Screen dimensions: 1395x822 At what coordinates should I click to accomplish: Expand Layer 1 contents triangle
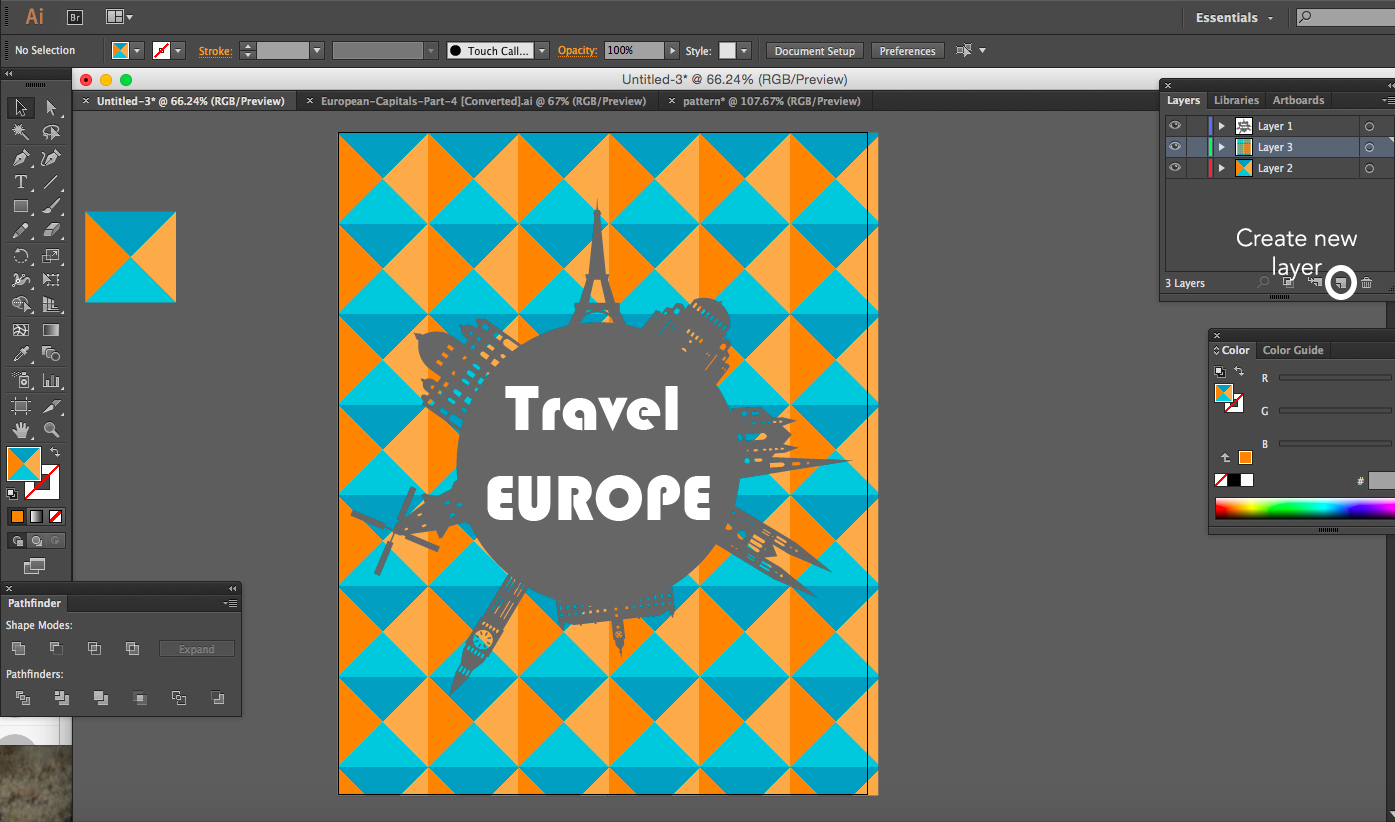1222,126
